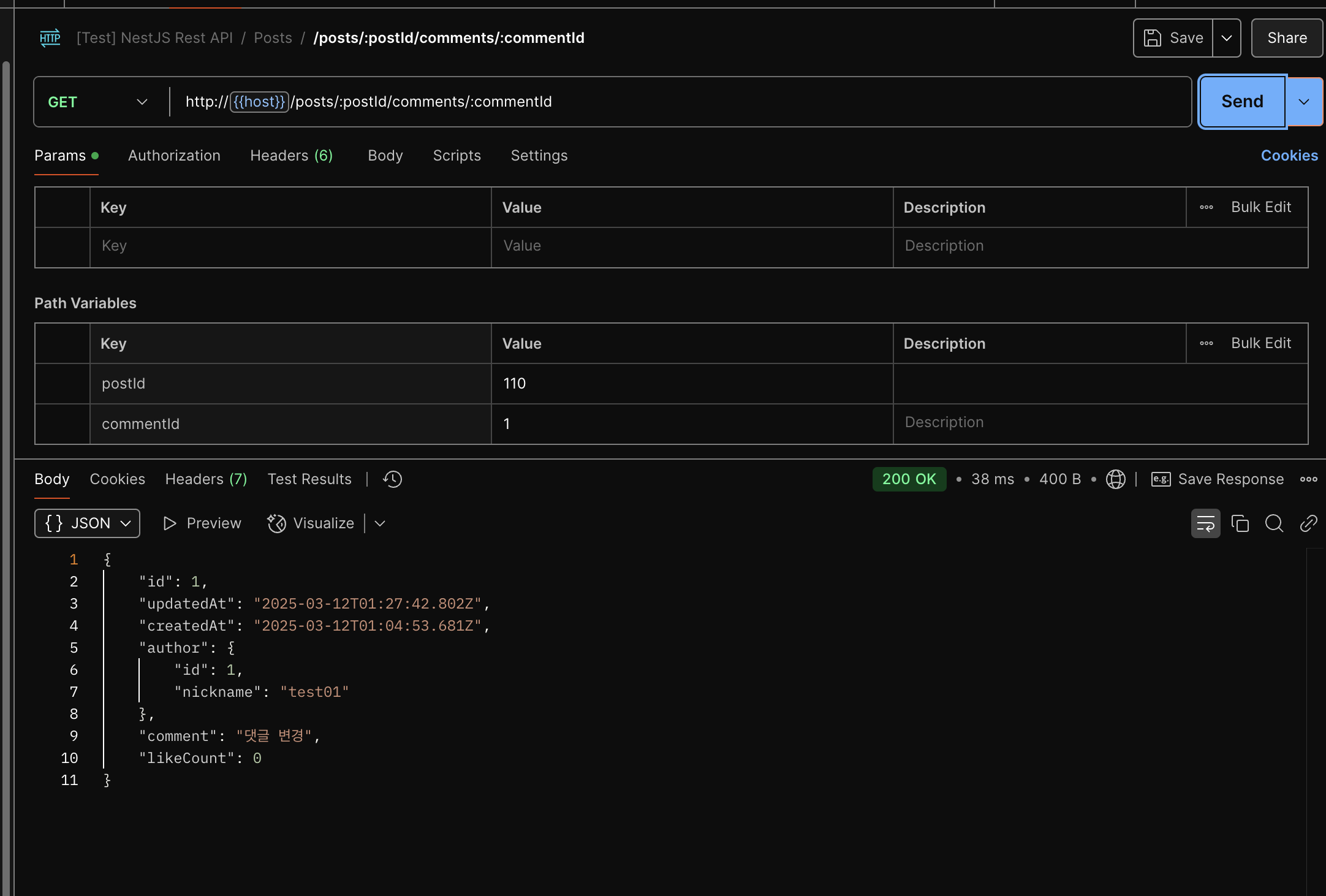The height and width of the screenshot is (896, 1326).
Task: Click Bulk Edit for Path Variables
Action: tap(1261, 343)
